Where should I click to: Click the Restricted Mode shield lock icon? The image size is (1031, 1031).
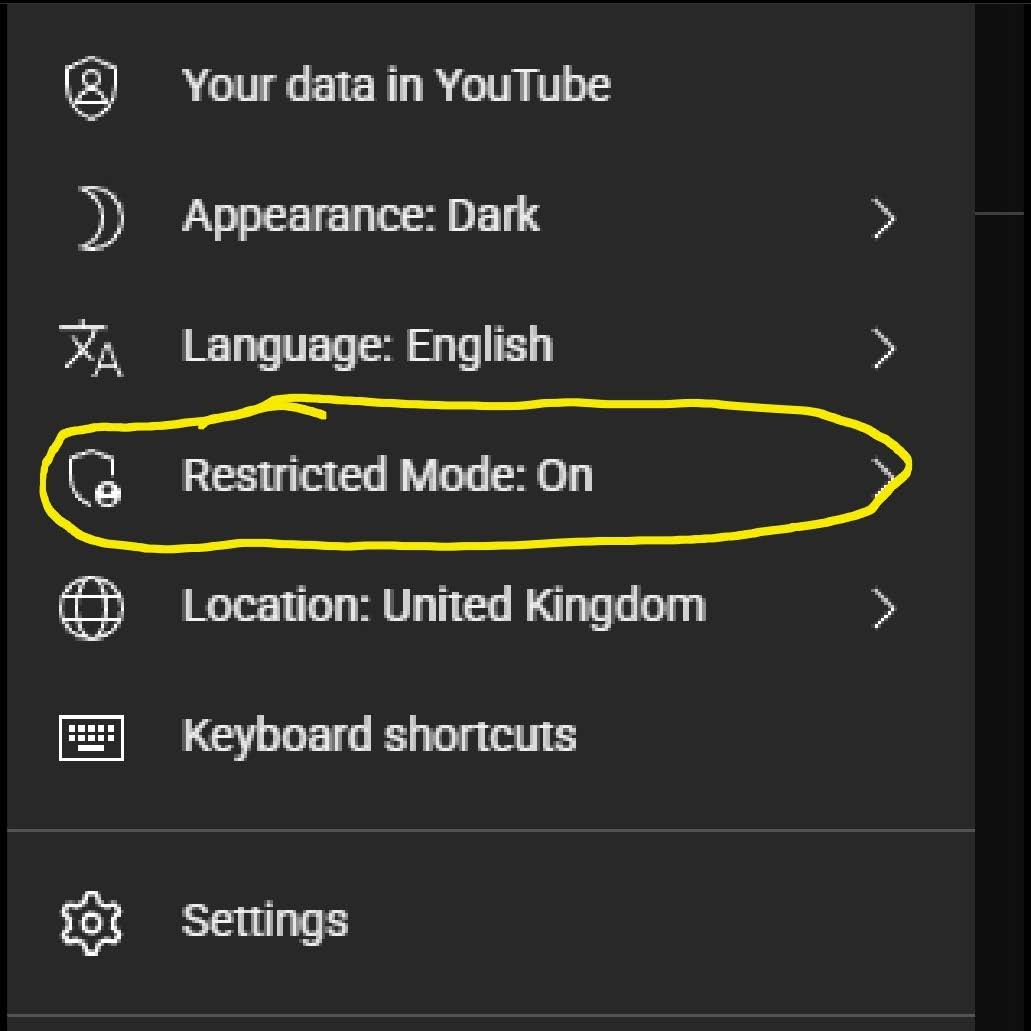pos(93,478)
